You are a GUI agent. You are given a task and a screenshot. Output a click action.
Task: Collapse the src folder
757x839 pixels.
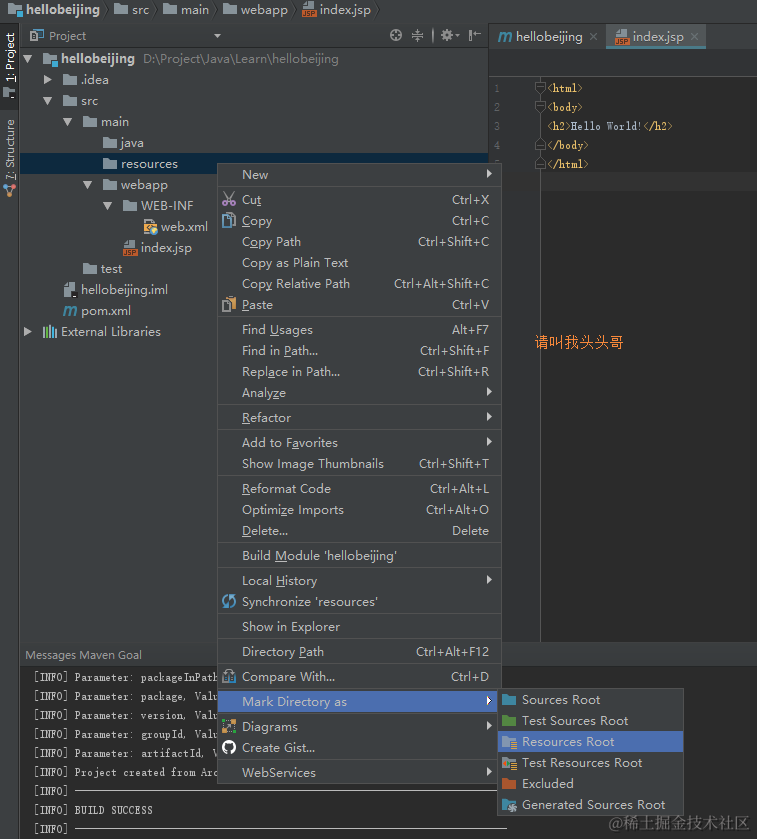(x=48, y=101)
